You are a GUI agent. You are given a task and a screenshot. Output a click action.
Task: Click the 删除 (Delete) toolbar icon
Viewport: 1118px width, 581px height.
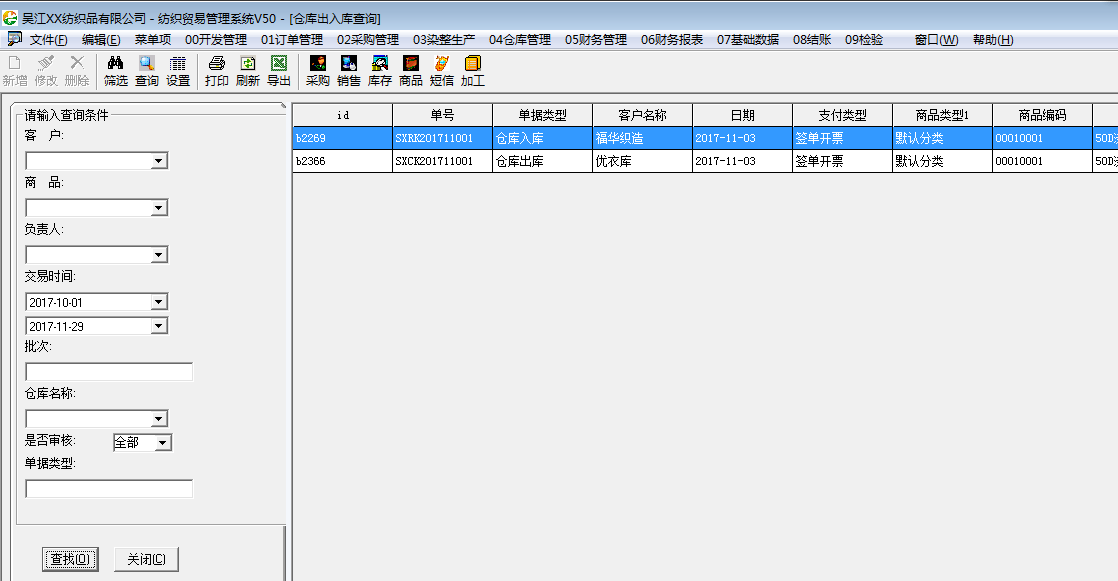coord(77,71)
